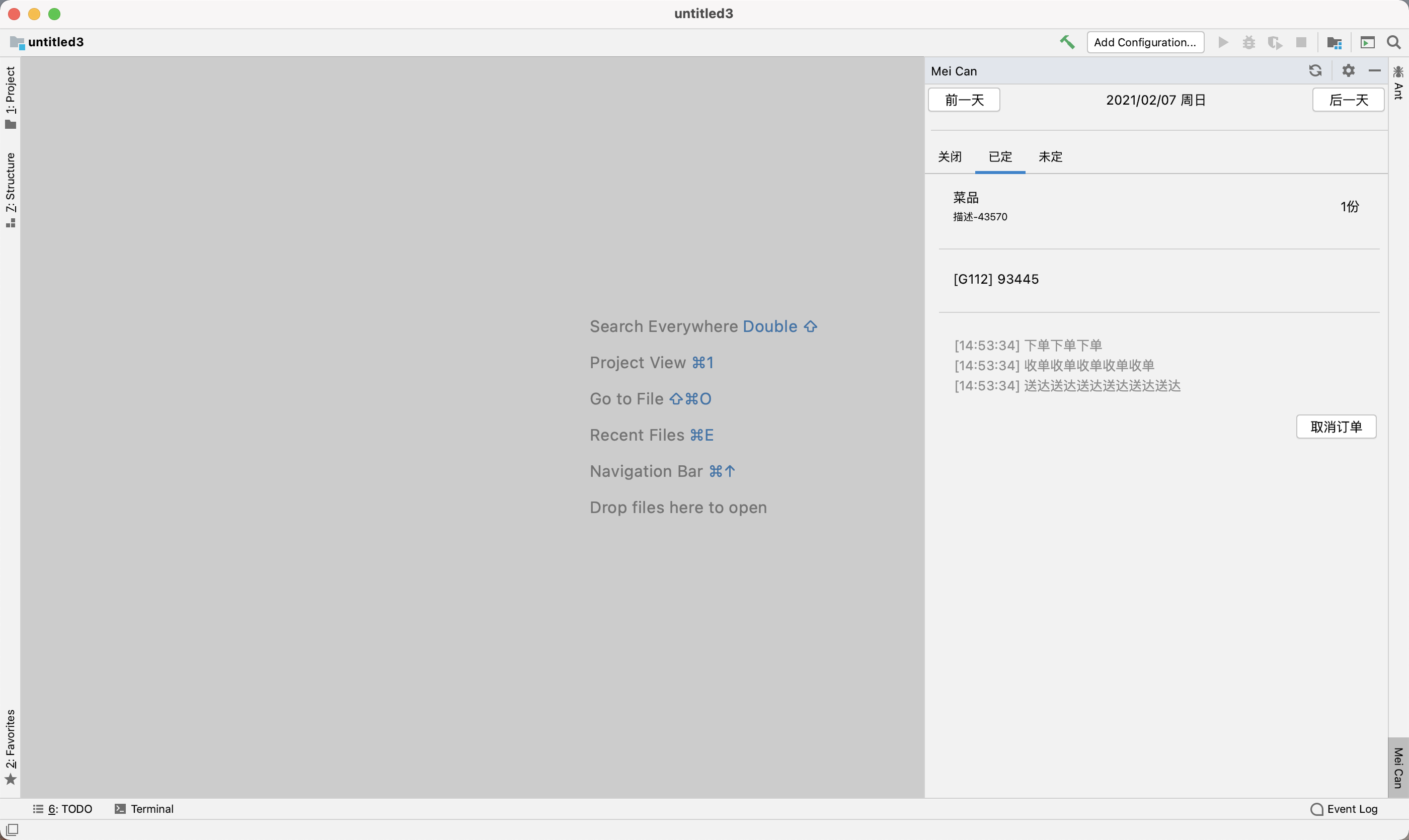The height and width of the screenshot is (840, 1409).
Task: Go to previous day 前一天
Action: [x=964, y=100]
